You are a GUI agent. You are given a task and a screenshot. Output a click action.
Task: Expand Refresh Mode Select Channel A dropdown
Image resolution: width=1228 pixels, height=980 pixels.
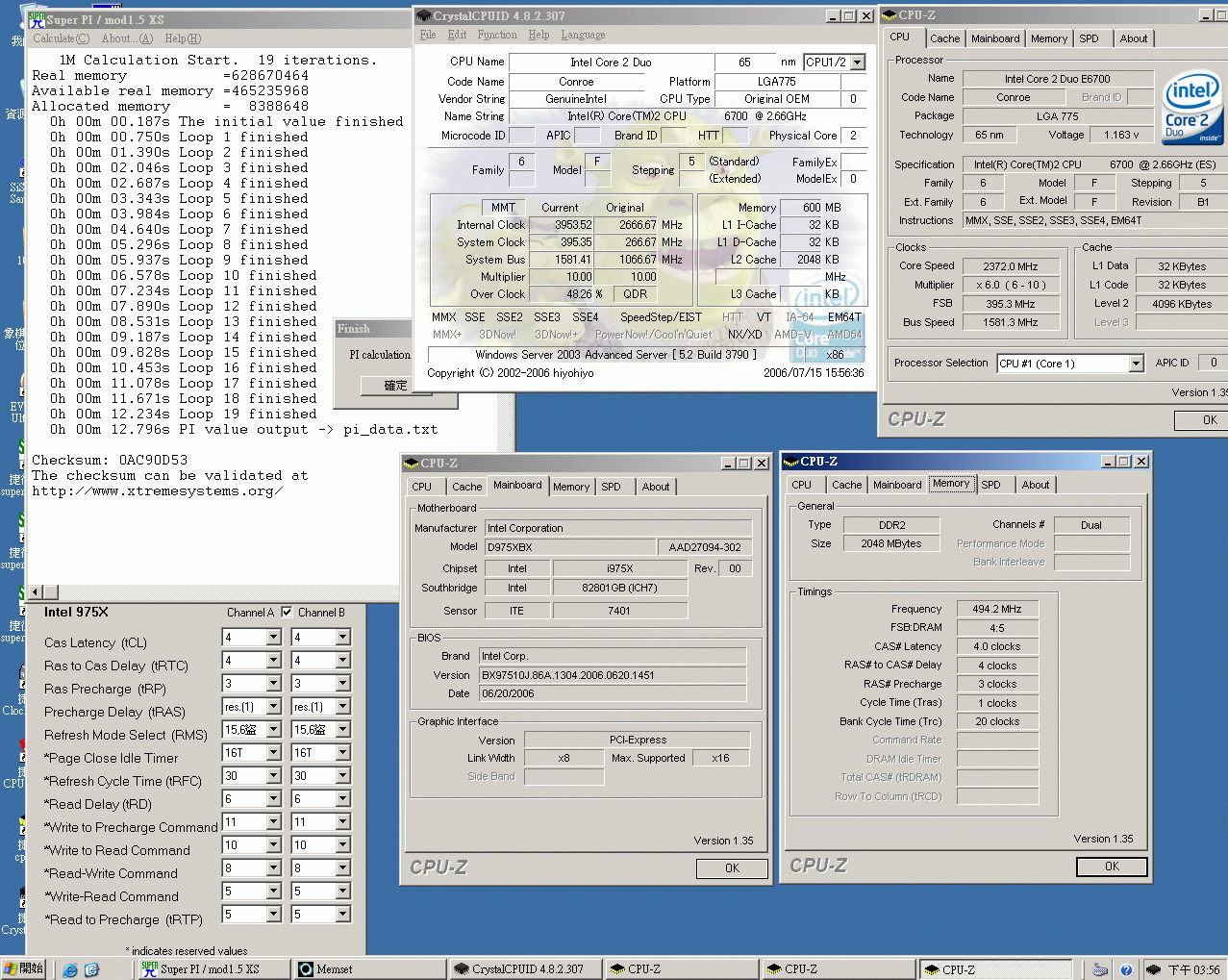point(274,730)
